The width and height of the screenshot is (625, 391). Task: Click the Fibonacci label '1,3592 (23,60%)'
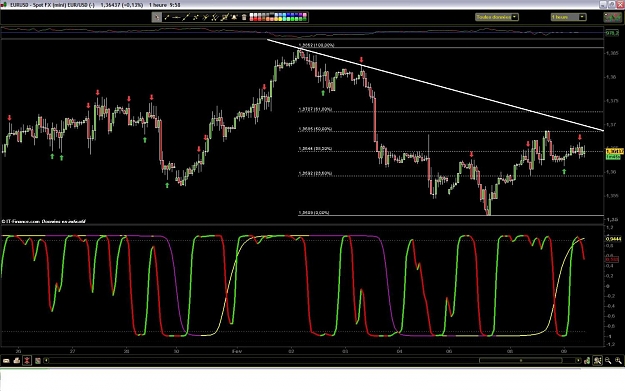315,173
